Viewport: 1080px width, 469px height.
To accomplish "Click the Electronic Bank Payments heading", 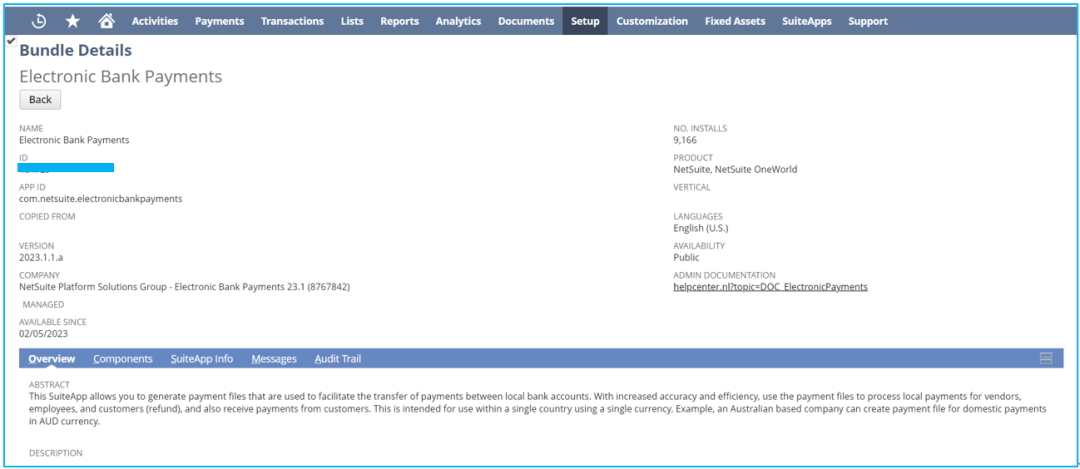I will click(121, 76).
